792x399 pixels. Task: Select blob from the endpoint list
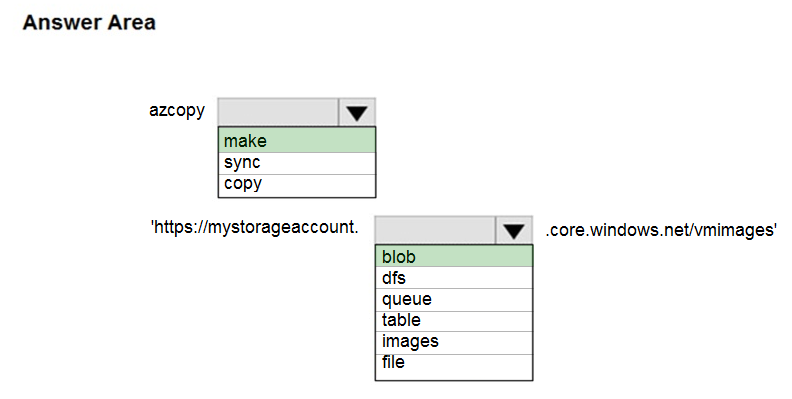pyautogui.click(x=454, y=256)
